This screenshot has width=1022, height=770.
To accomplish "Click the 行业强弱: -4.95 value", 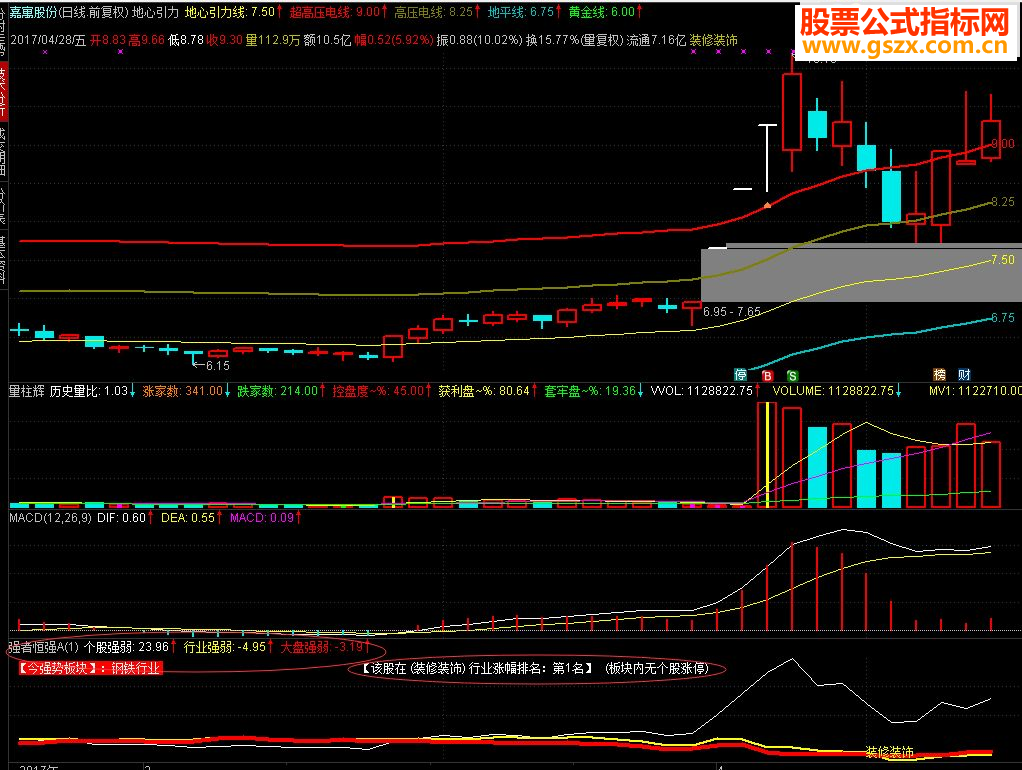I will (x=228, y=647).
